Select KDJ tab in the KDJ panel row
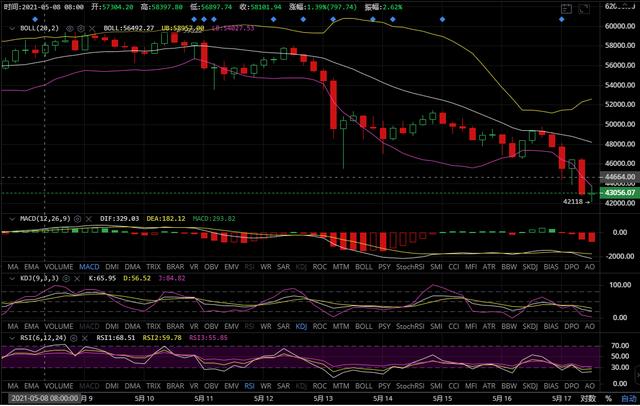This screenshot has width=640, height=406. tap(301, 326)
